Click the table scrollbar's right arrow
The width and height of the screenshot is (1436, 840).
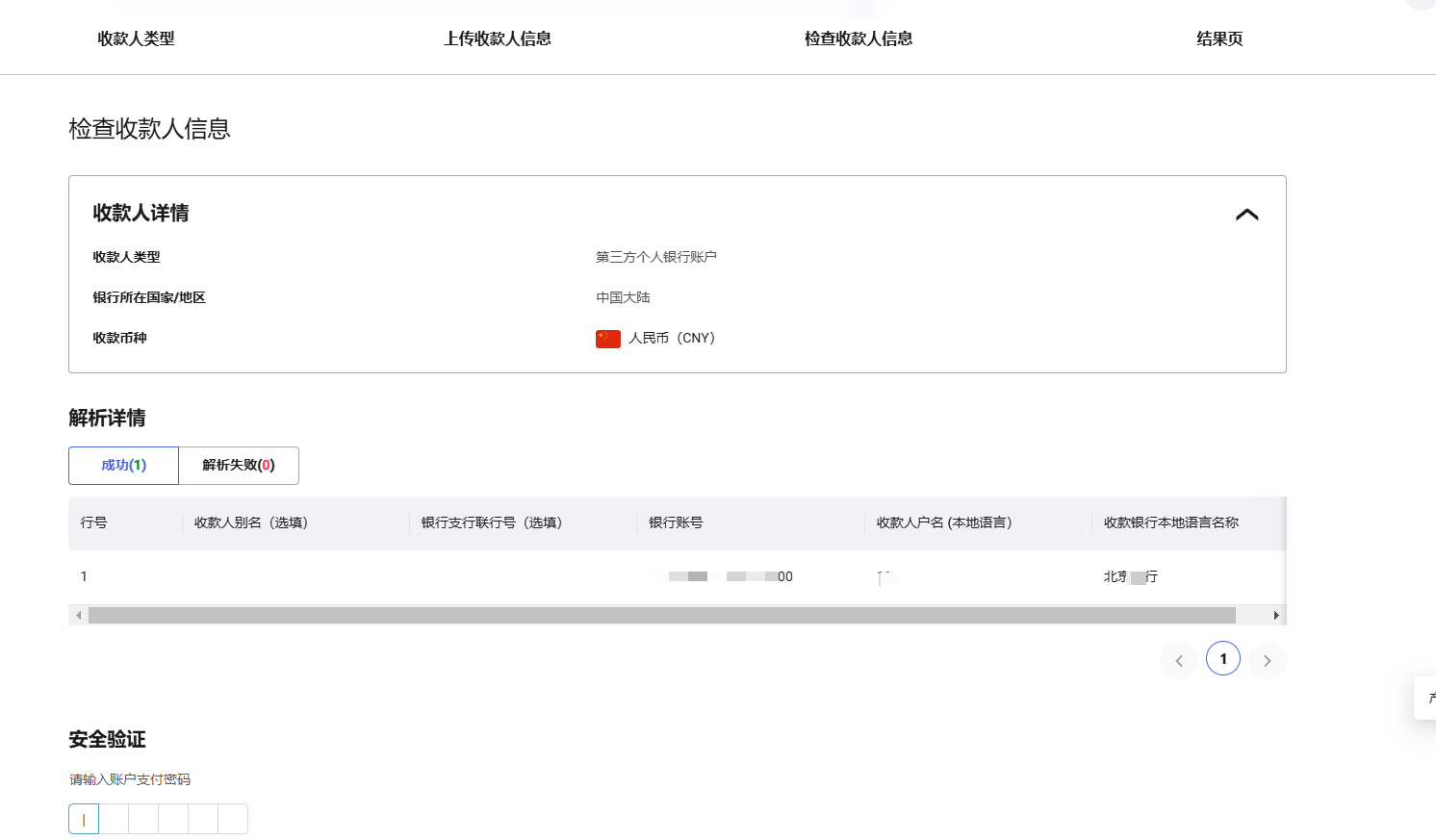1276,615
